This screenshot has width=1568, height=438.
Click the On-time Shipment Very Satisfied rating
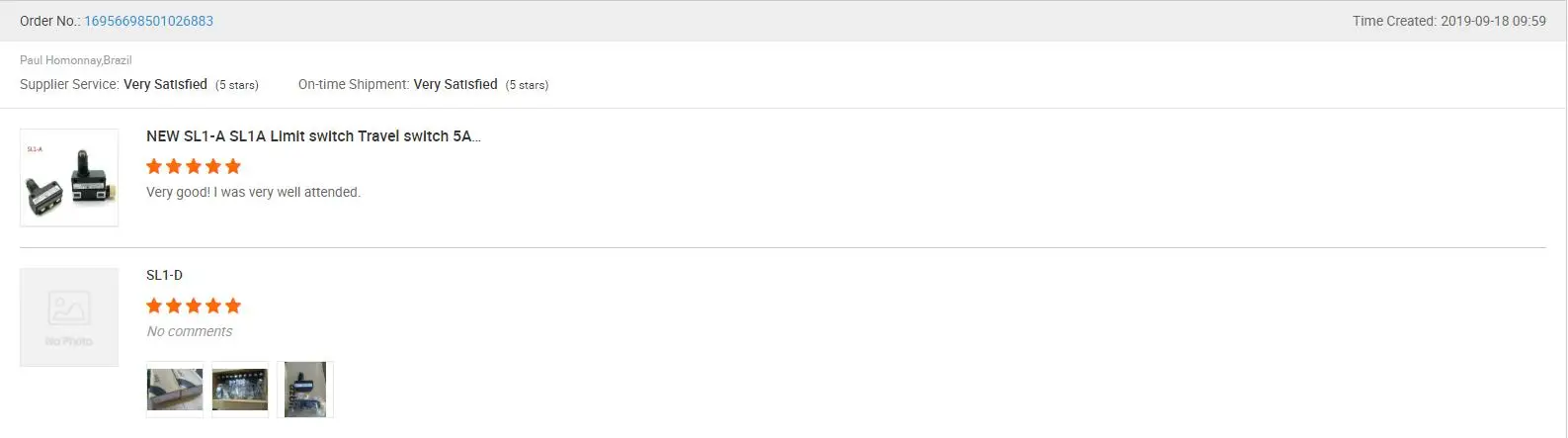coord(455,85)
